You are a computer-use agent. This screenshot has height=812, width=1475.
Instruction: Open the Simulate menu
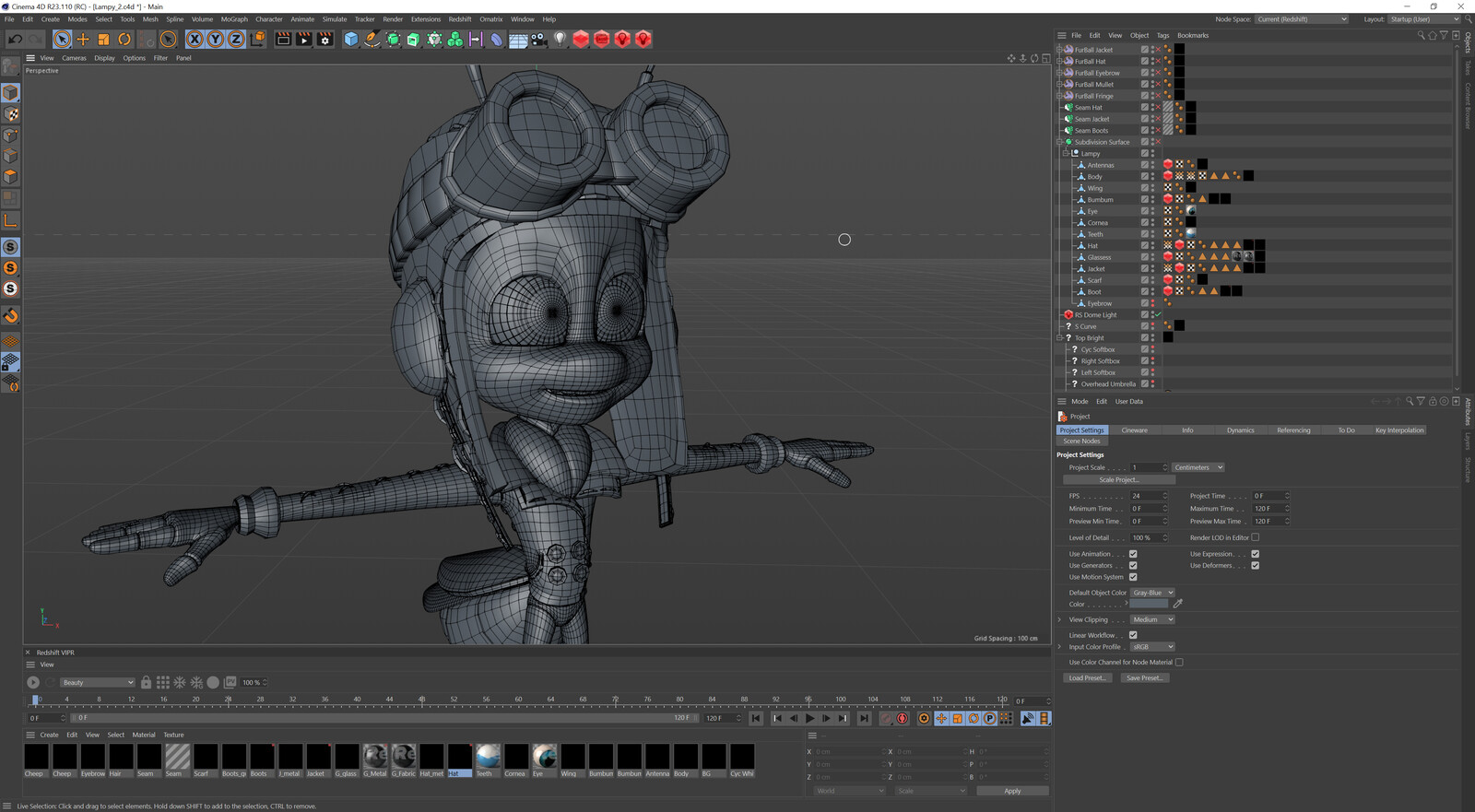point(335,19)
